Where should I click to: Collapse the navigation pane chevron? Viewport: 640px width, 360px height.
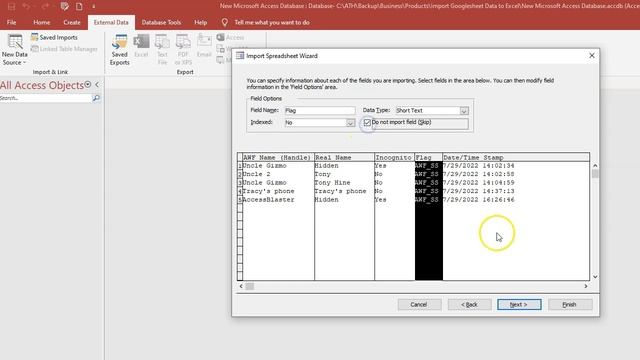pos(97,84)
